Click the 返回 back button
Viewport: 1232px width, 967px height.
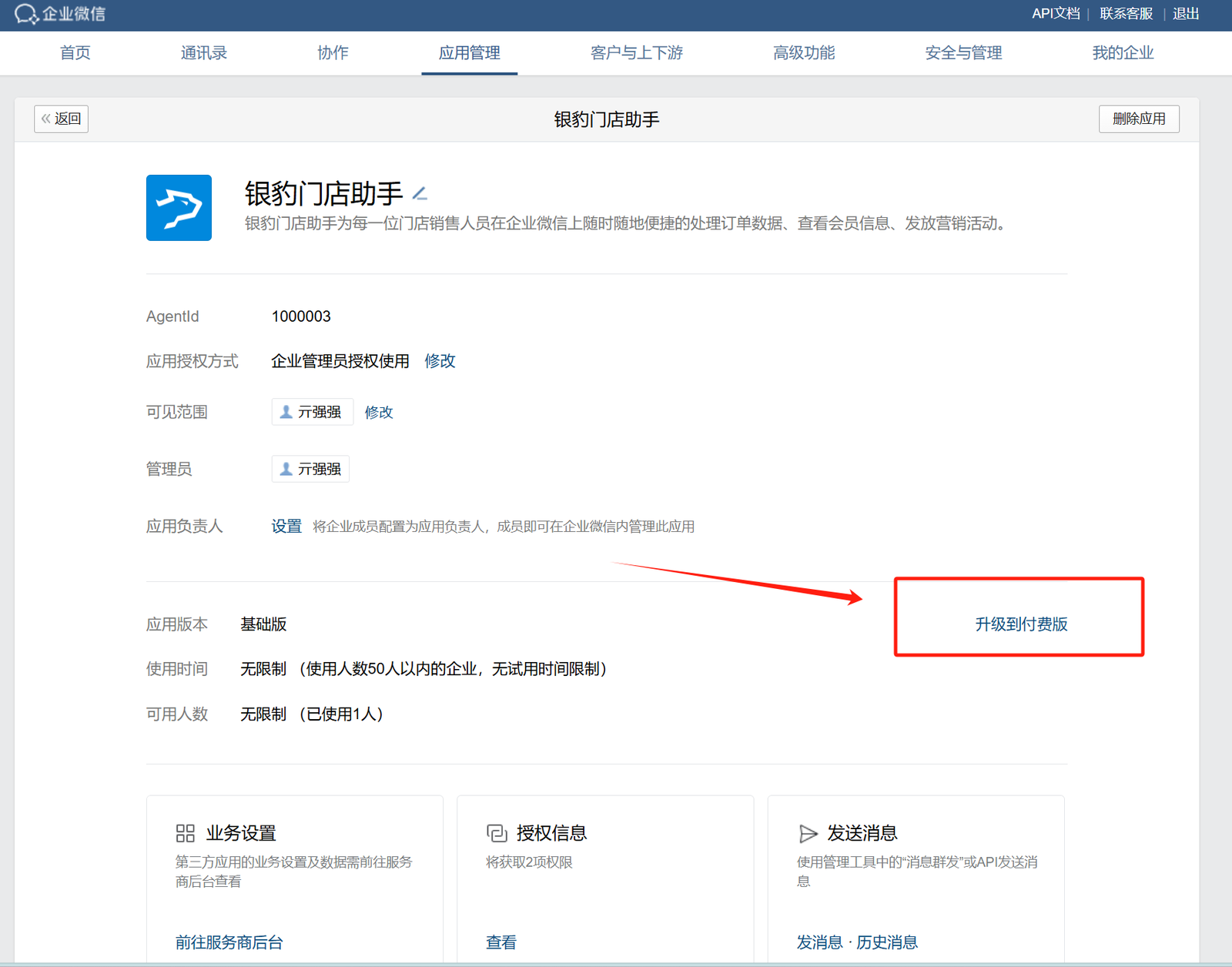tap(61, 119)
